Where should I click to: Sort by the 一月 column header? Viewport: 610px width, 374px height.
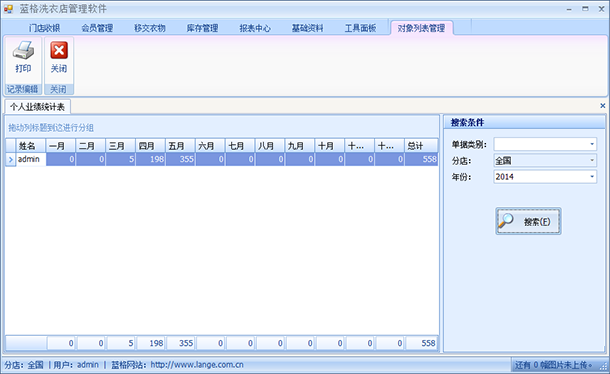coord(61,146)
